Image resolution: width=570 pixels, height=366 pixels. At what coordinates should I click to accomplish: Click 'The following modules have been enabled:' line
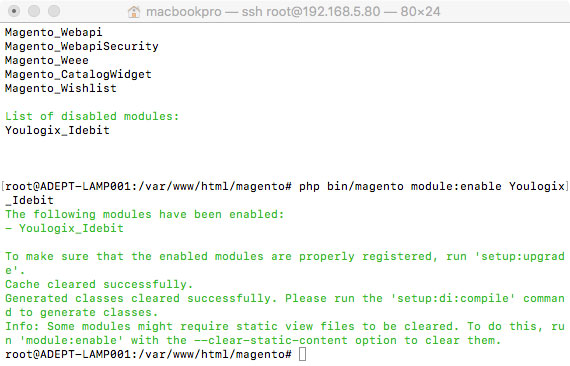[x=144, y=214]
